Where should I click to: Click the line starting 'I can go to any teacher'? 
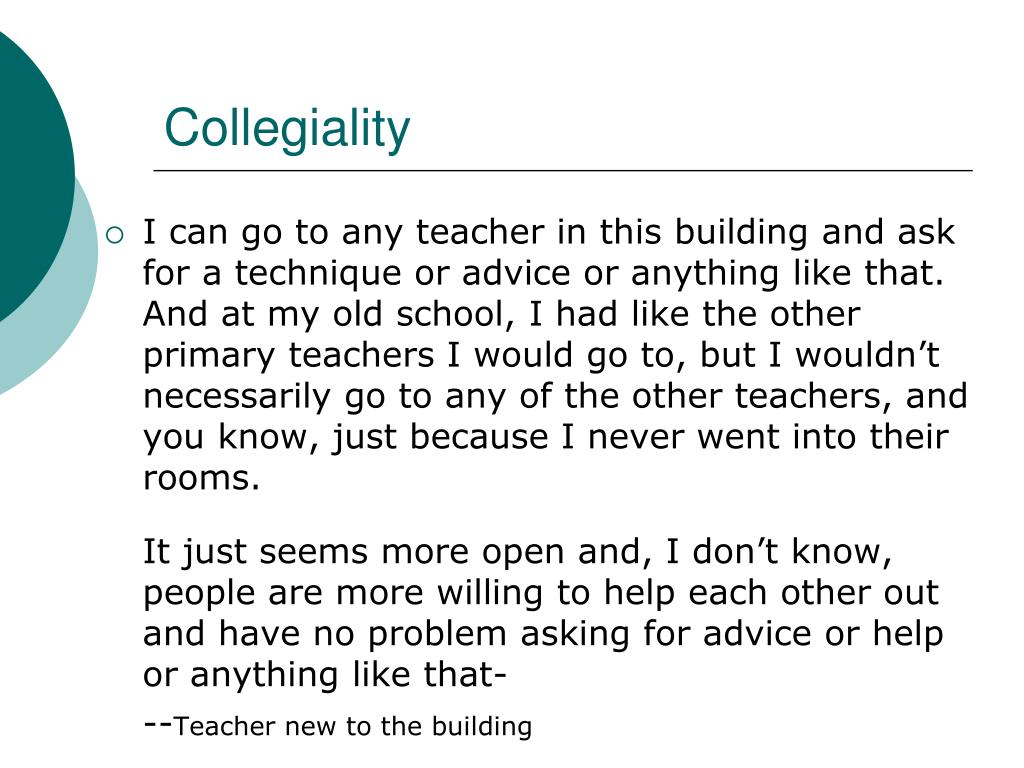pyautogui.click(x=549, y=234)
